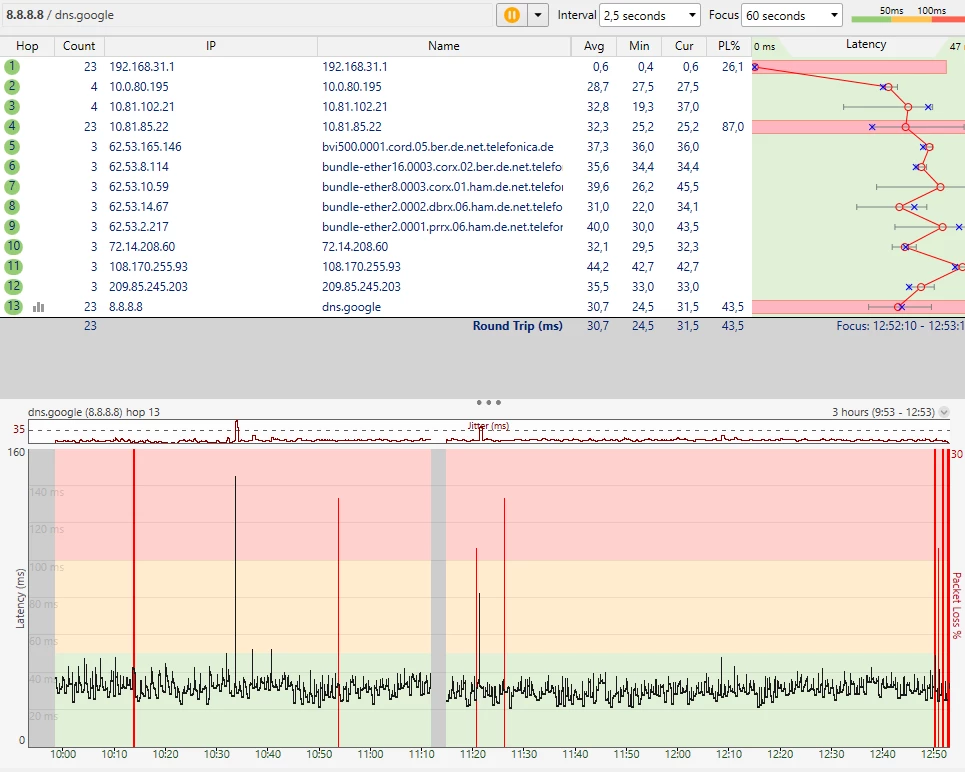Click hop 4 green circle icon
This screenshot has height=772, width=965.
coord(12,127)
